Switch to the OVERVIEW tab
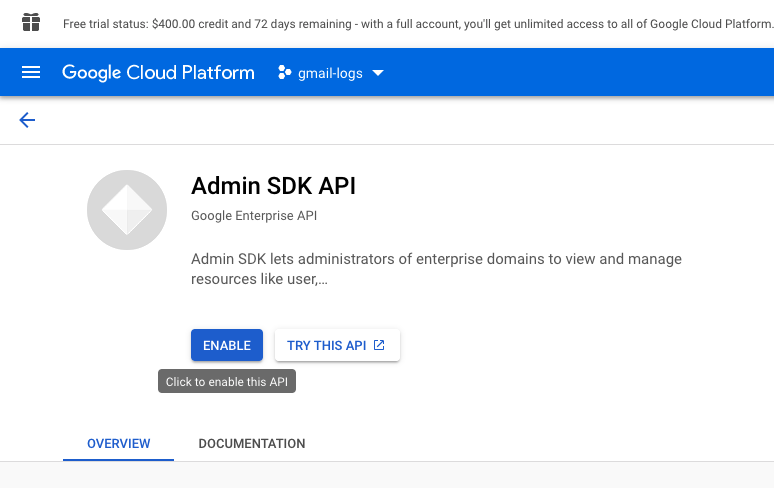The width and height of the screenshot is (774, 488). point(118,443)
